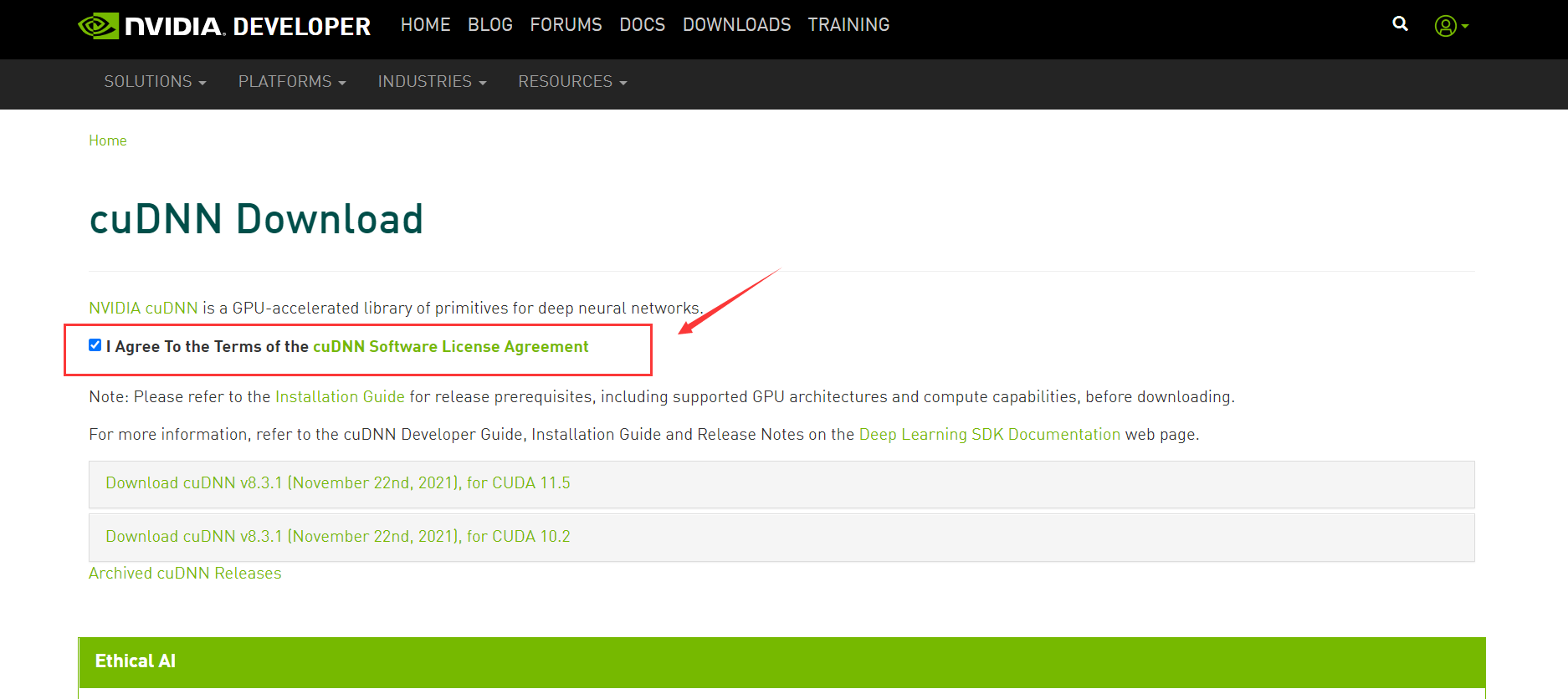Open the search magnifier icon
Image resolution: width=1568 pixels, height=699 pixels.
tap(1400, 24)
